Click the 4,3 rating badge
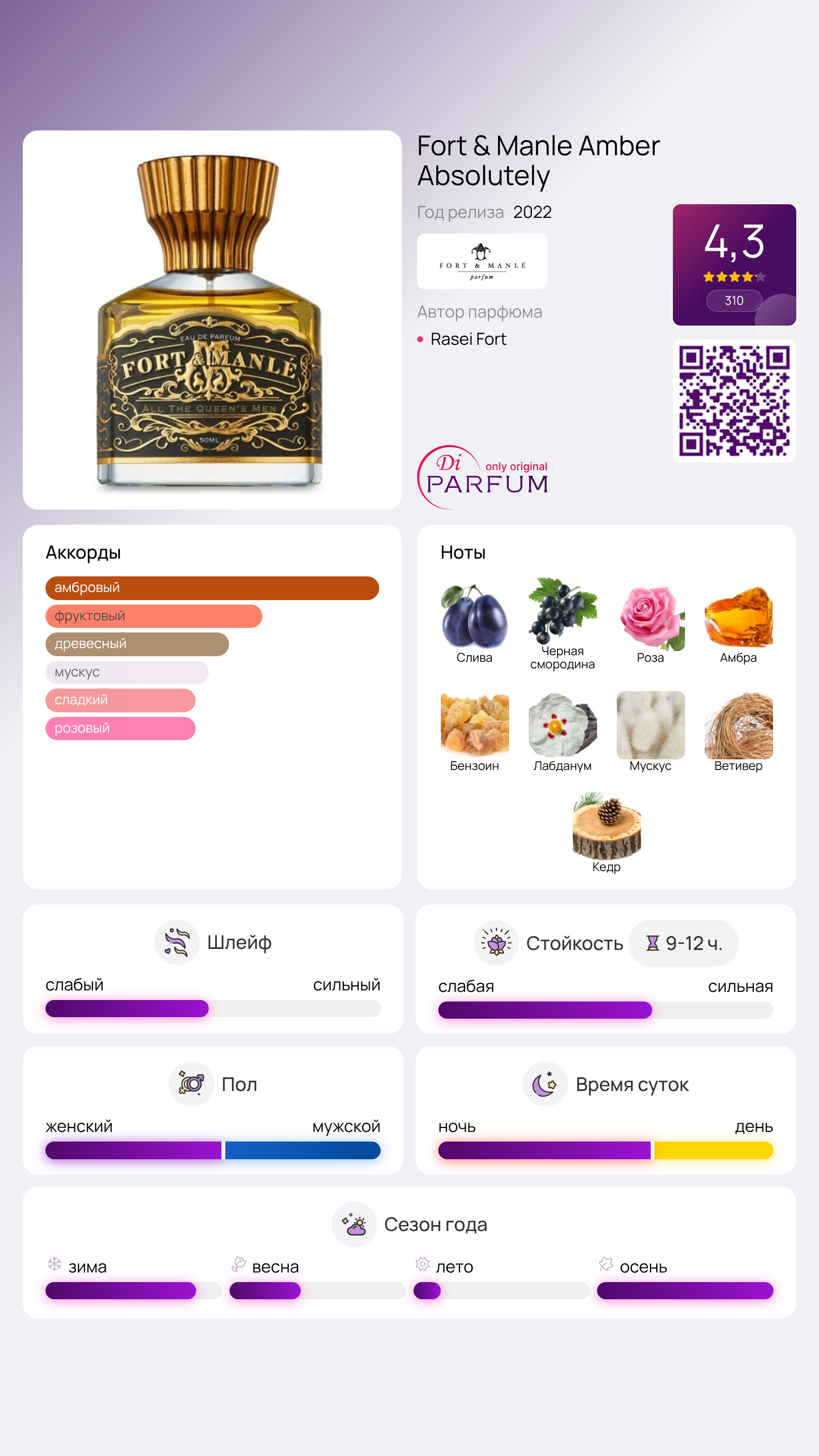The width and height of the screenshot is (819, 1456). click(734, 264)
